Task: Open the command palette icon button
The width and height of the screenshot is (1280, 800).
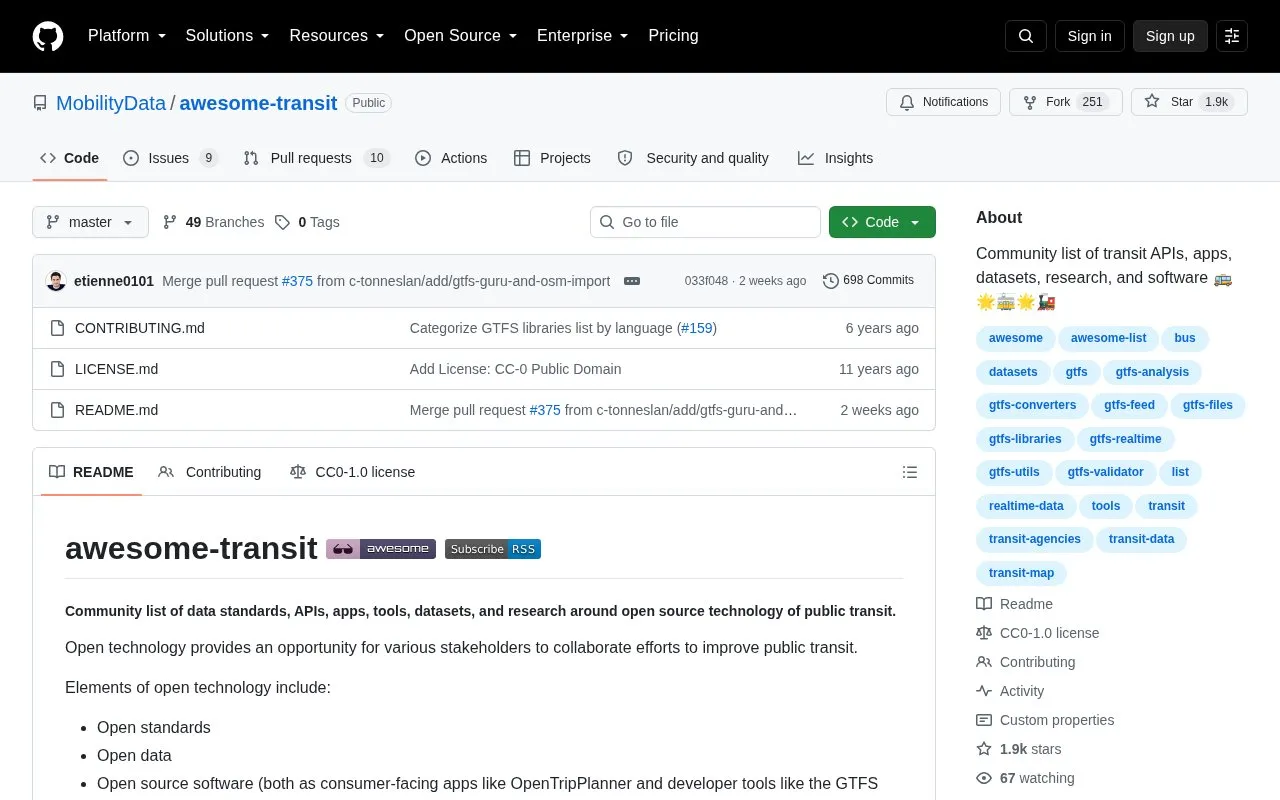Action: coord(1232,36)
